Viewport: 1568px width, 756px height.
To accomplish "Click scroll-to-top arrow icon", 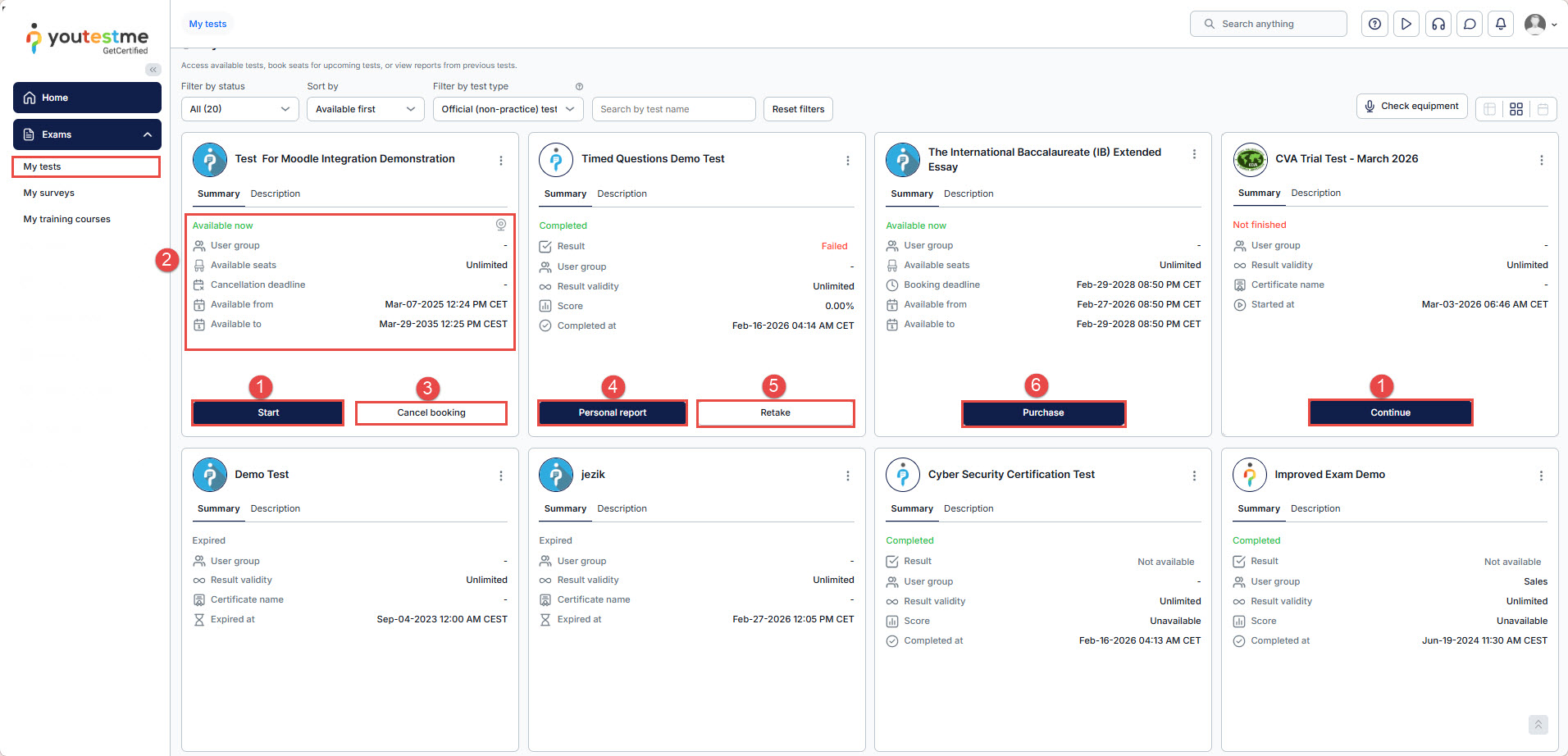I will 1538,725.
